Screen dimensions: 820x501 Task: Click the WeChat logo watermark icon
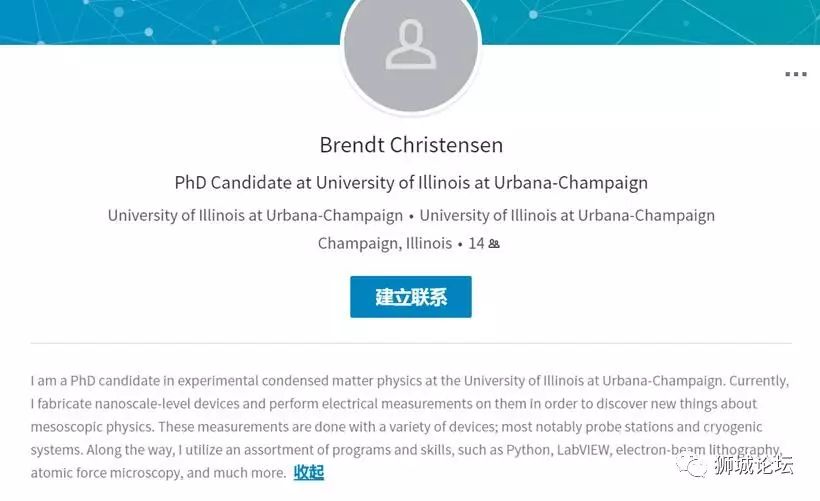click(x=690, y=465)
